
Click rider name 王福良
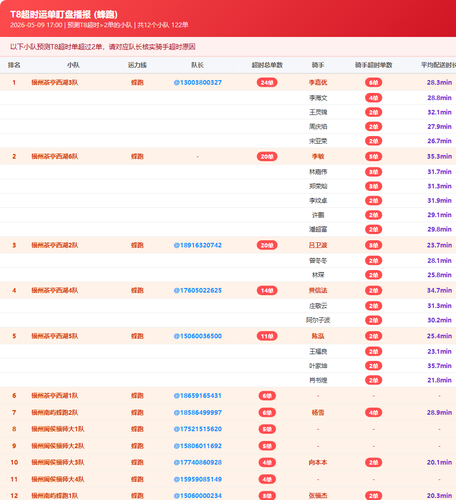[x=318, y=351]
